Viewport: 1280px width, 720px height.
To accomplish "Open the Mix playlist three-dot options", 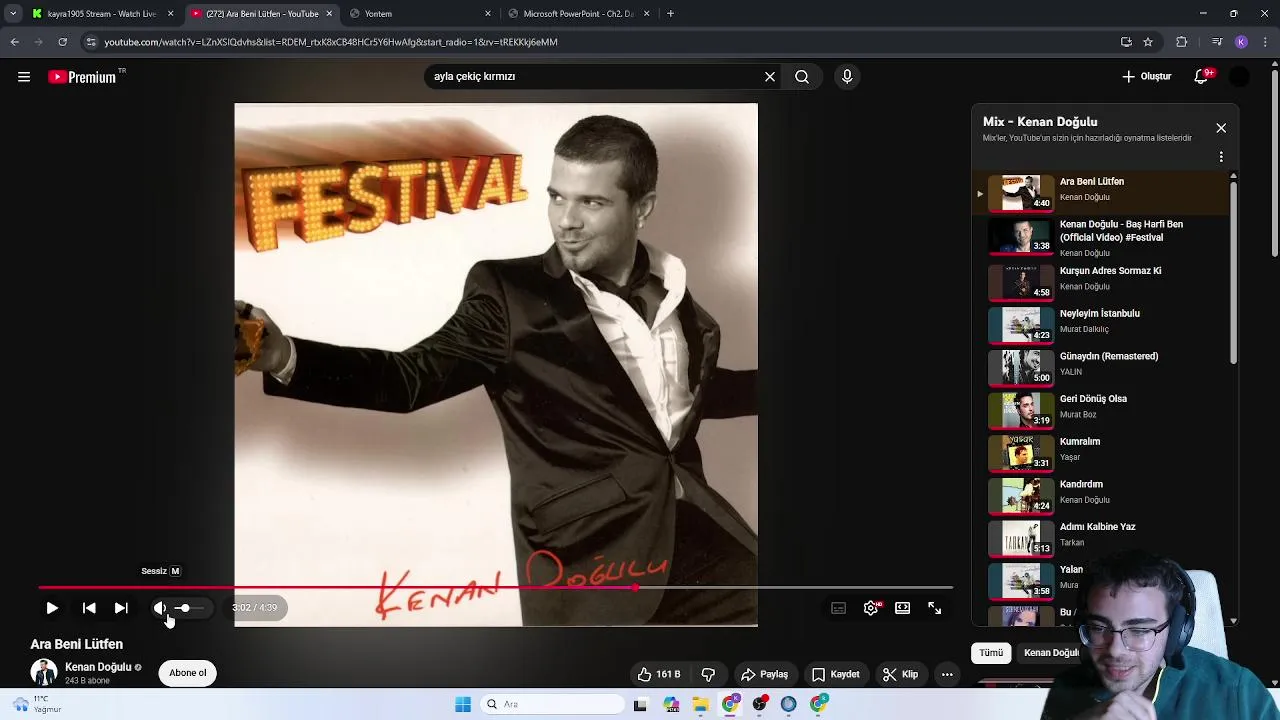I will [x=1221, y=157].
